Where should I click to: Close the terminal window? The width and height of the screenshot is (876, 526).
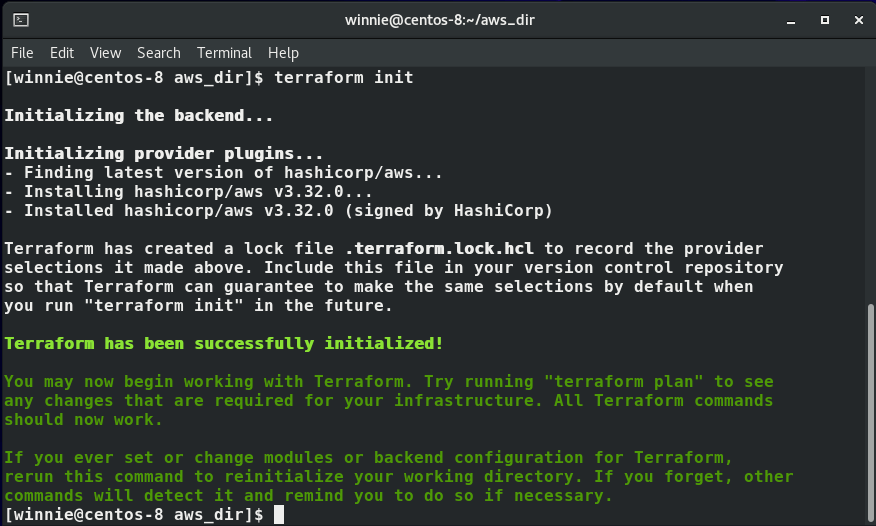pyautogui.click(x=859, y=20)
